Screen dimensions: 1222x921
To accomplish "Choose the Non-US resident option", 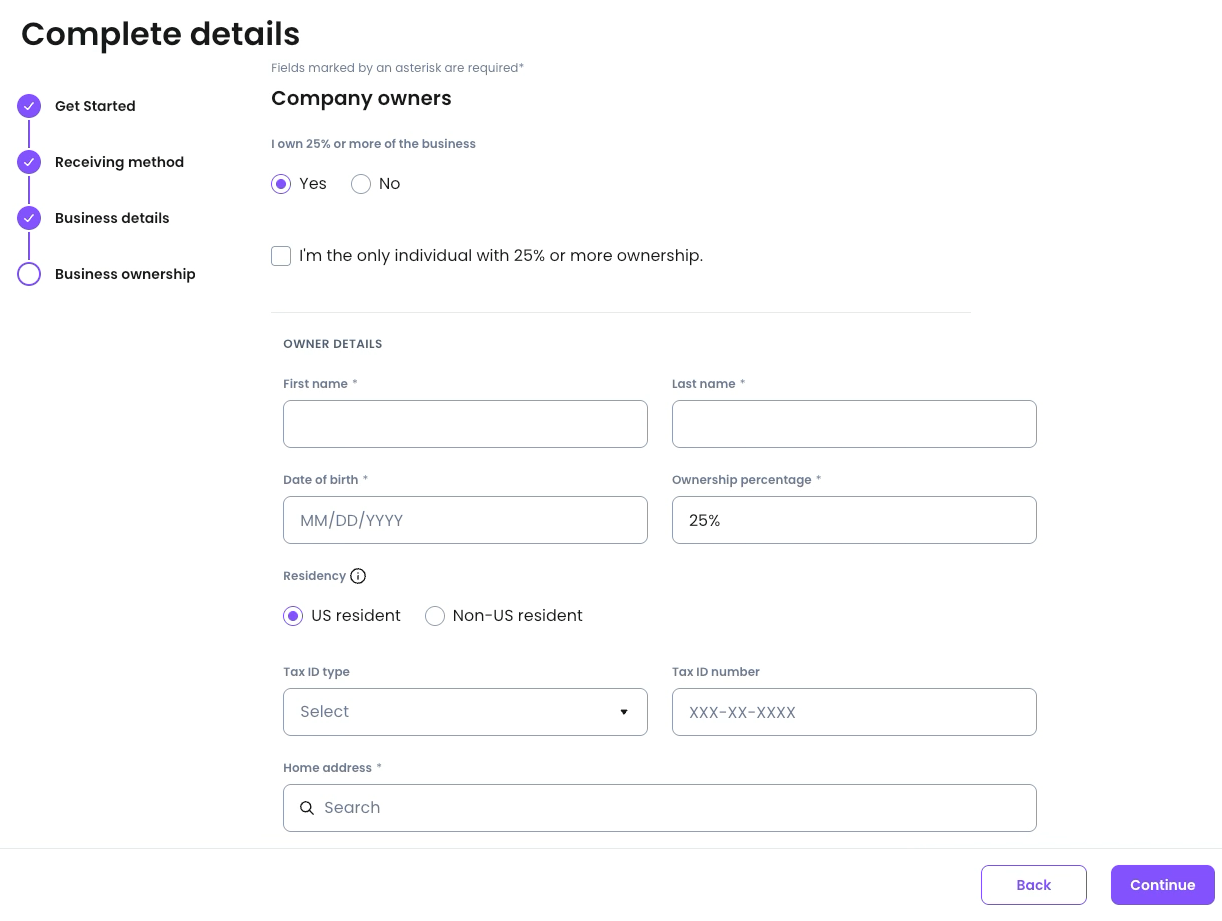I will (x=435, y=616).
